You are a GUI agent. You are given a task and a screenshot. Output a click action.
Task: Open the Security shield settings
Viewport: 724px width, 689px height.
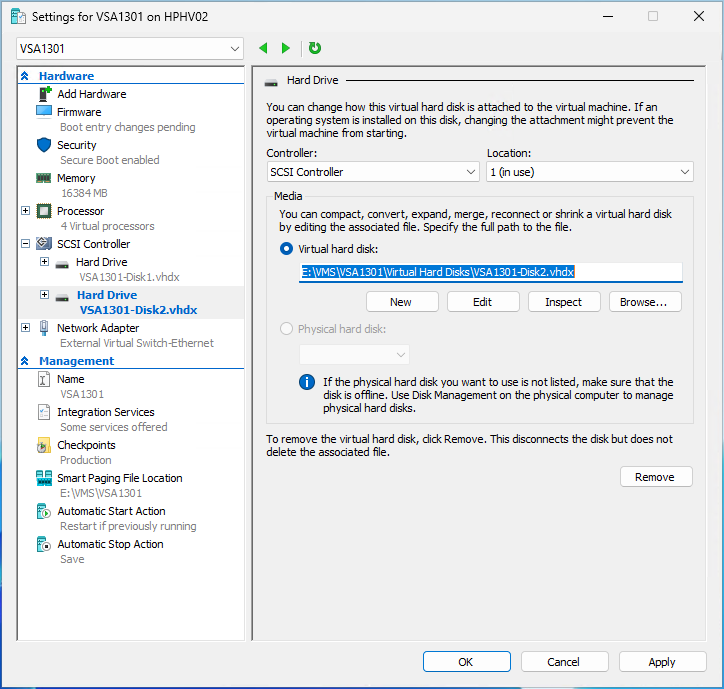pos(44,145)
